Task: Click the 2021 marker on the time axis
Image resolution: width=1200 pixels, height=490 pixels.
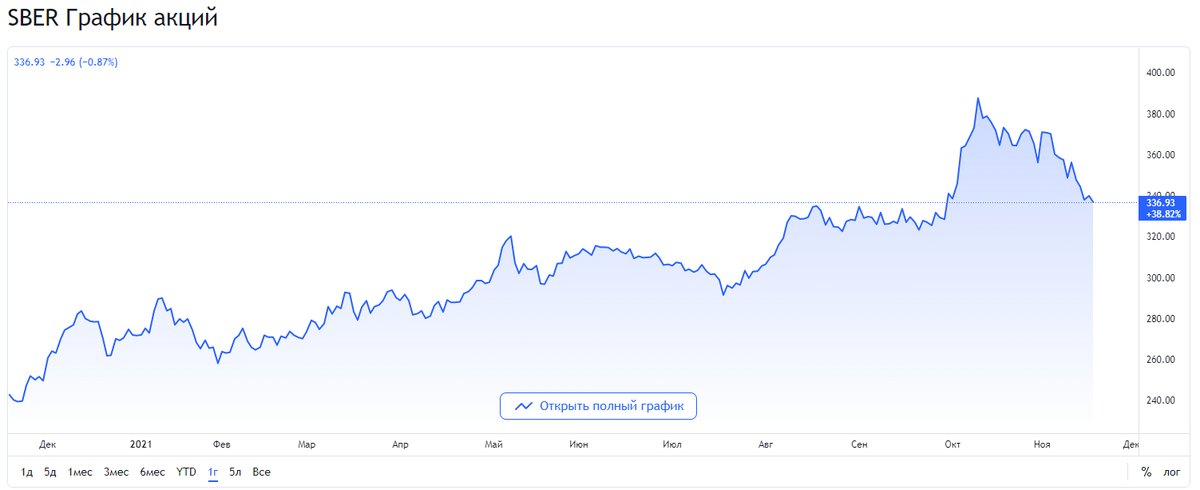Action: [x=143, y=444]
